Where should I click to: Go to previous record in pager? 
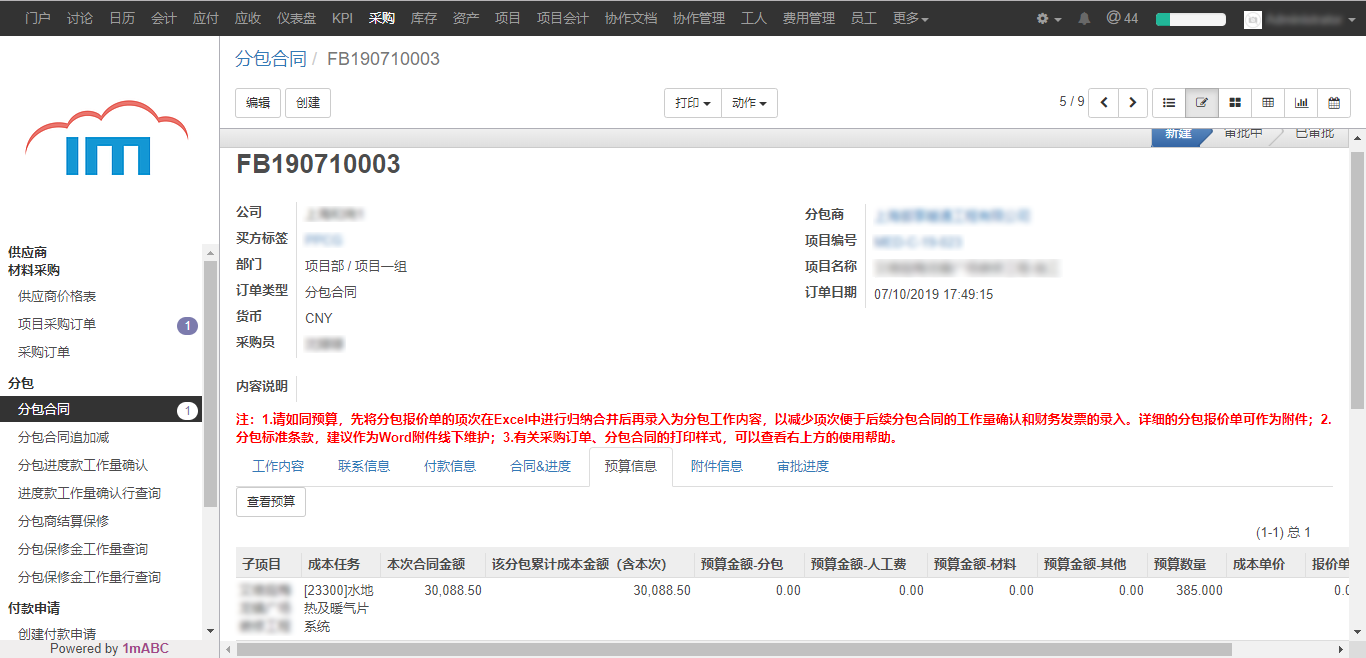click(1104, 103)
